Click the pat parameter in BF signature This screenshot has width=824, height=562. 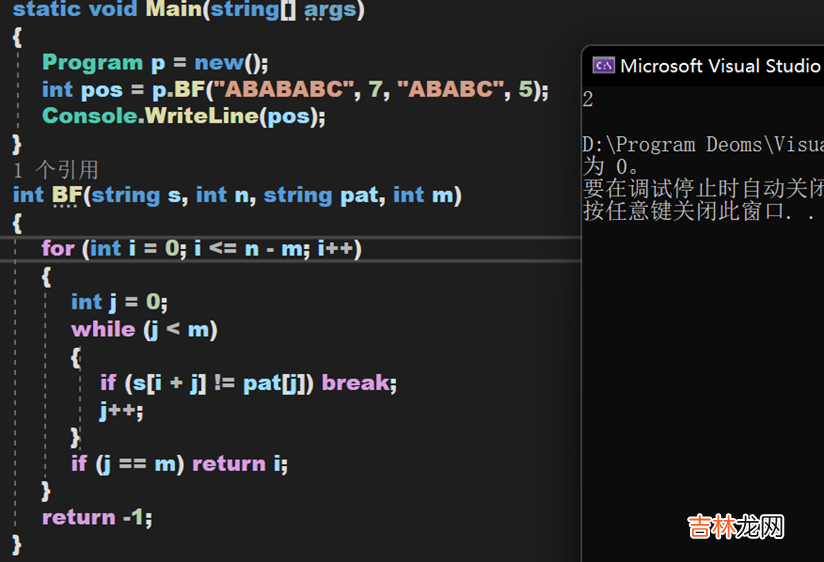pos(360,195)
